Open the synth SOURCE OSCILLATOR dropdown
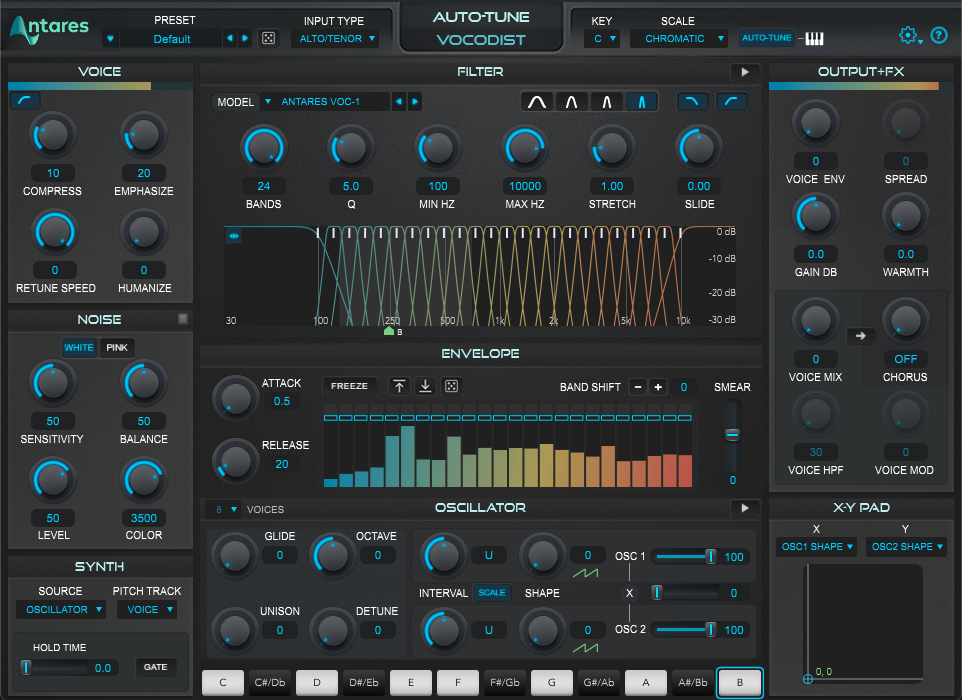 point(61,609)
